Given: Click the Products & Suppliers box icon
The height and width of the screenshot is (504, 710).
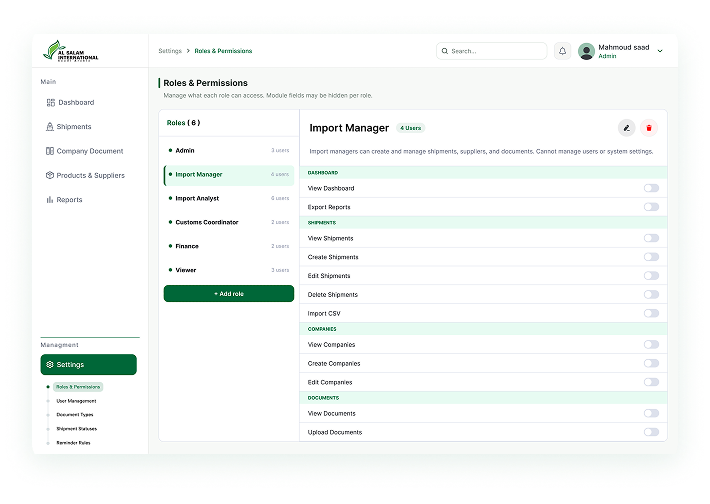Looking at the screenshot, I should coord(50,175).
